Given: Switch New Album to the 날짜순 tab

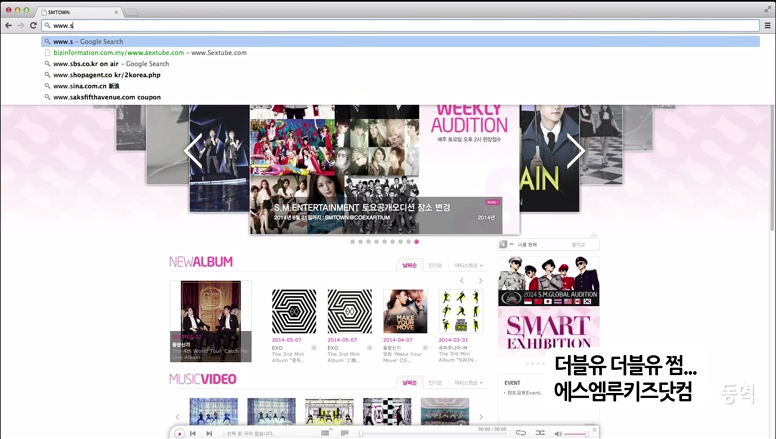Looking at the screenshot, I should 409,265.
